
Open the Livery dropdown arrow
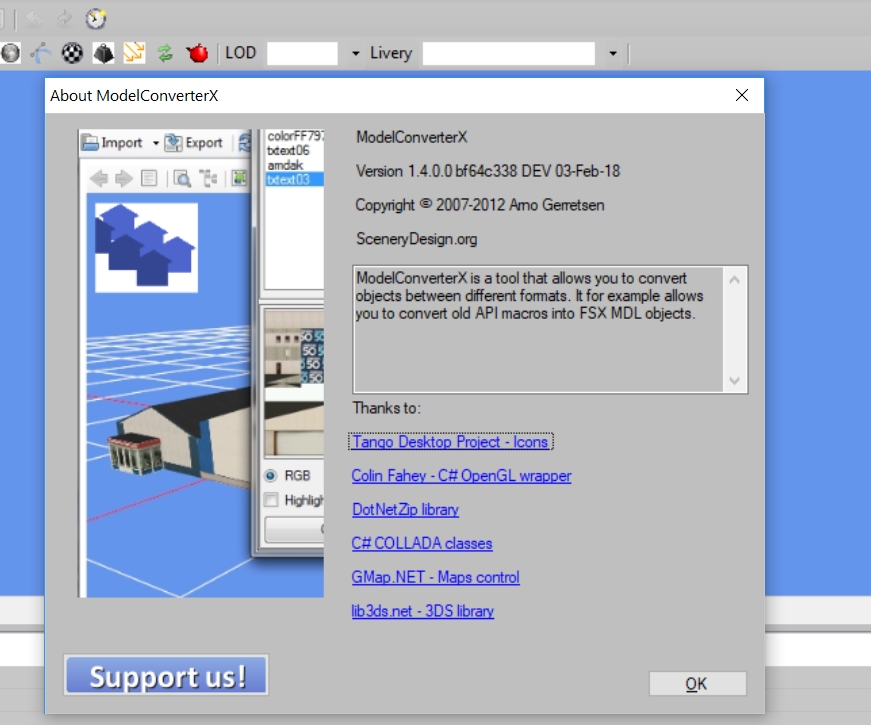coord(613,53)
